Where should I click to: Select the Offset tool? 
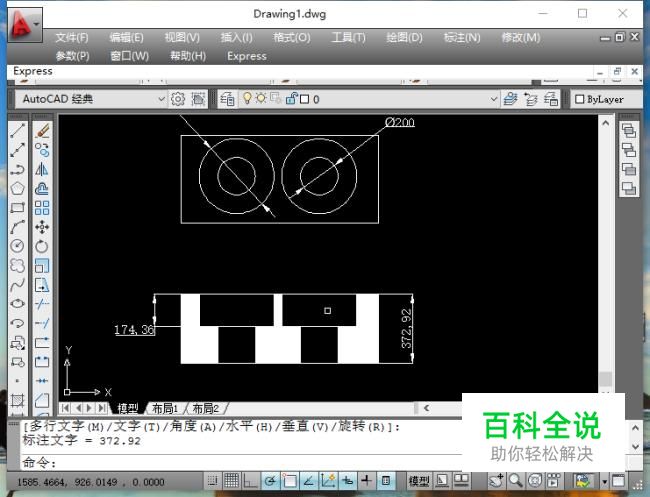coord(42,189)
